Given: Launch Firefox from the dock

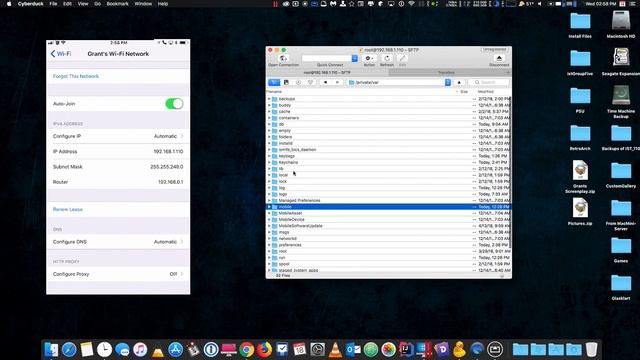Looking at the screenshot, I should (x=264, y=349).
